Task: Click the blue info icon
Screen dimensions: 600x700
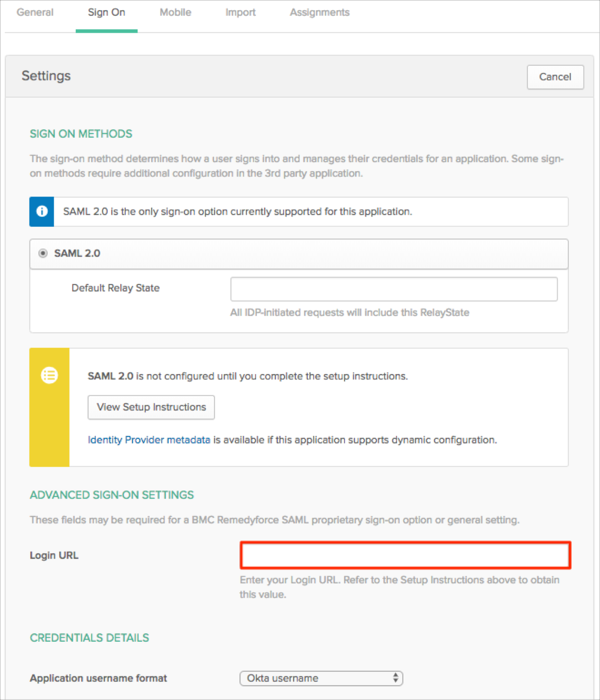Action: click(42, 212)
